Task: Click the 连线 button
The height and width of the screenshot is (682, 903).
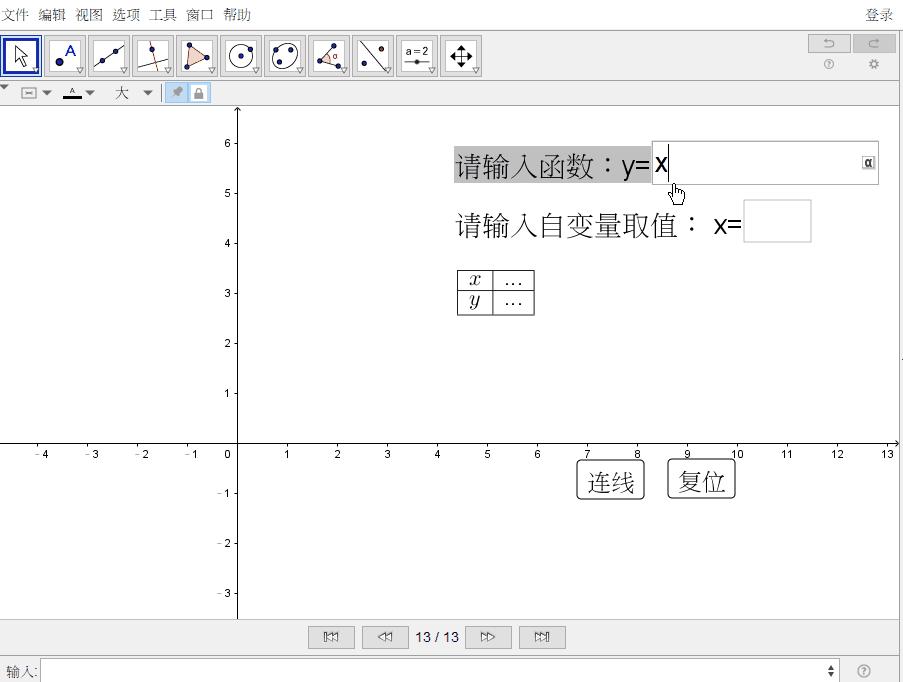Action: [x=609, y=479]
